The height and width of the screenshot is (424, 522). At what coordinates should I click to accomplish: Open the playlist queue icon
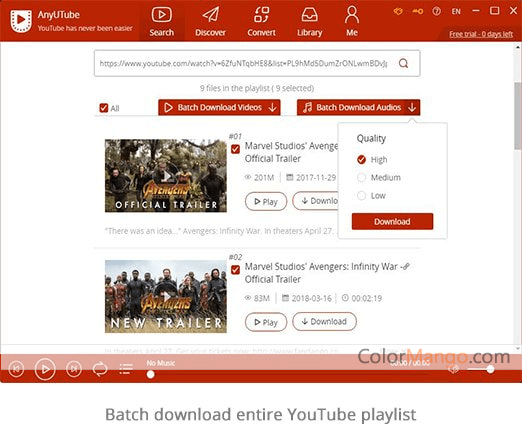(x=126, y=369)
